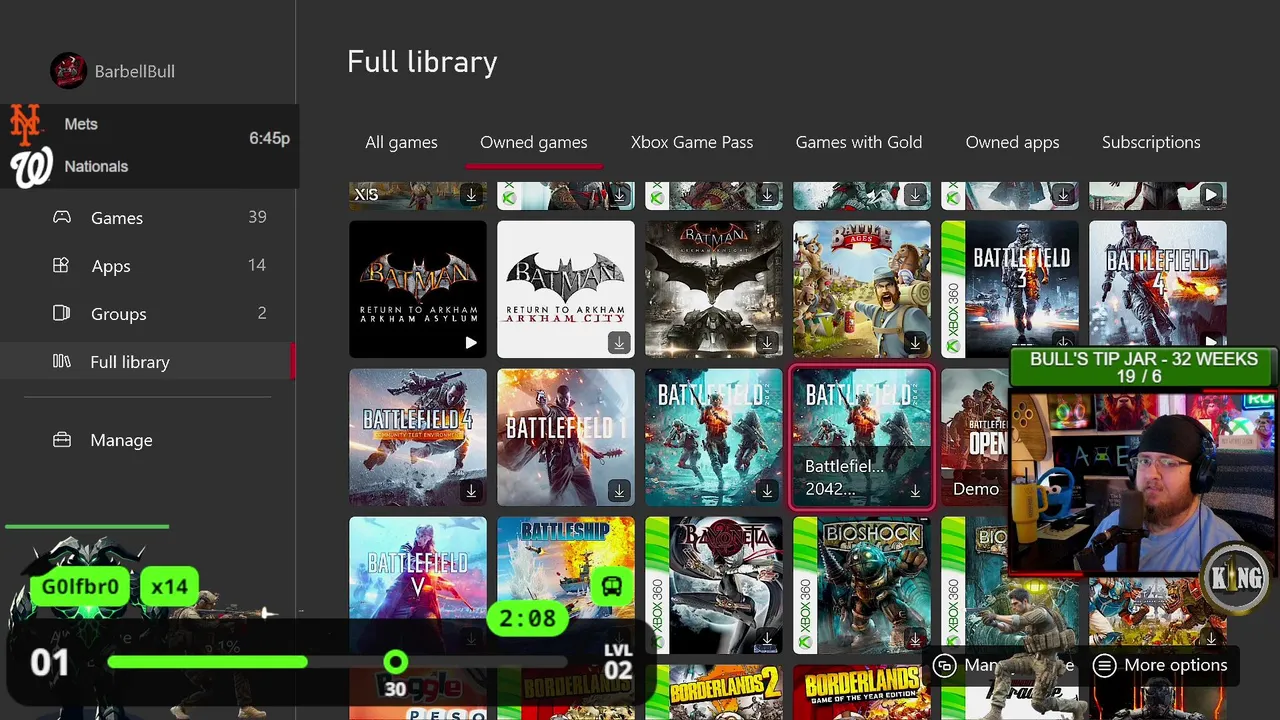Click the King logo on webcam
The image size is (1280, 720).
(x=1236, y=578)
